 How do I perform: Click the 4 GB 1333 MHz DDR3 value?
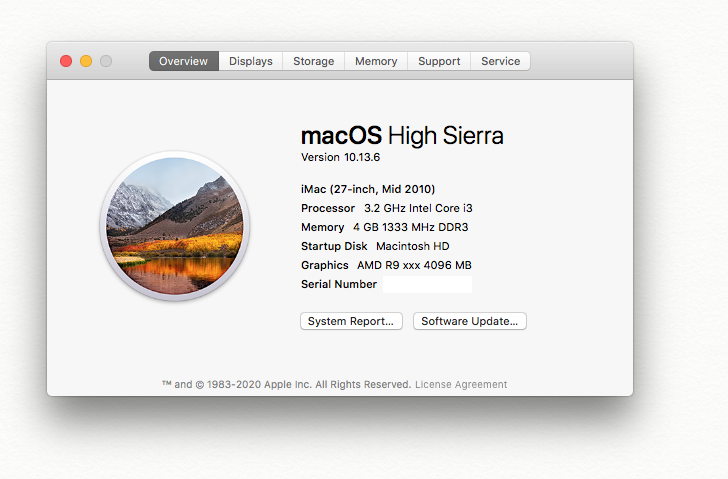tap(410, 227)
